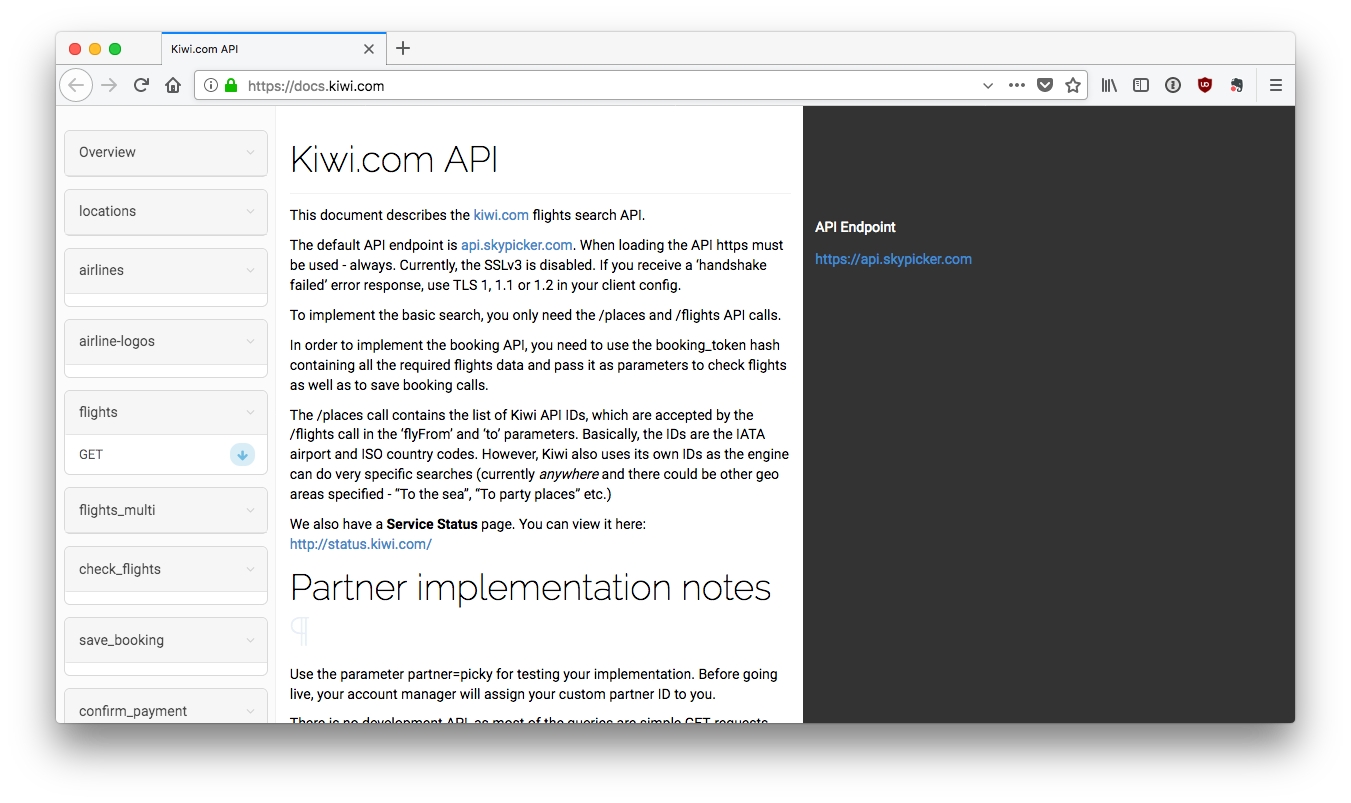The image size is (1351, 803).
Task: Open the uBlock Origin extension
Action: coord(1205,86)
